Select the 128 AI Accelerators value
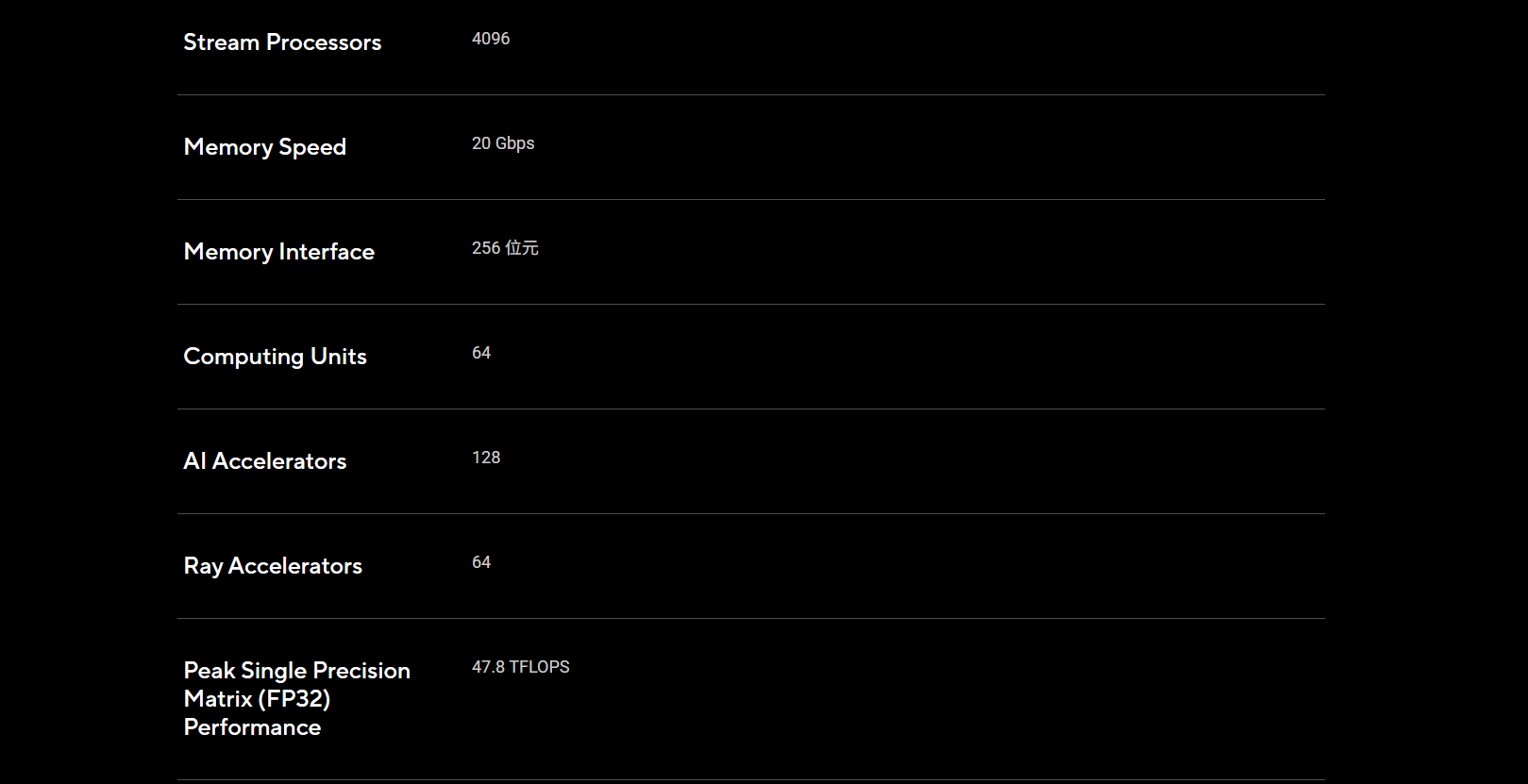This screenshot has width=1528, height=784. click(486, 458)
